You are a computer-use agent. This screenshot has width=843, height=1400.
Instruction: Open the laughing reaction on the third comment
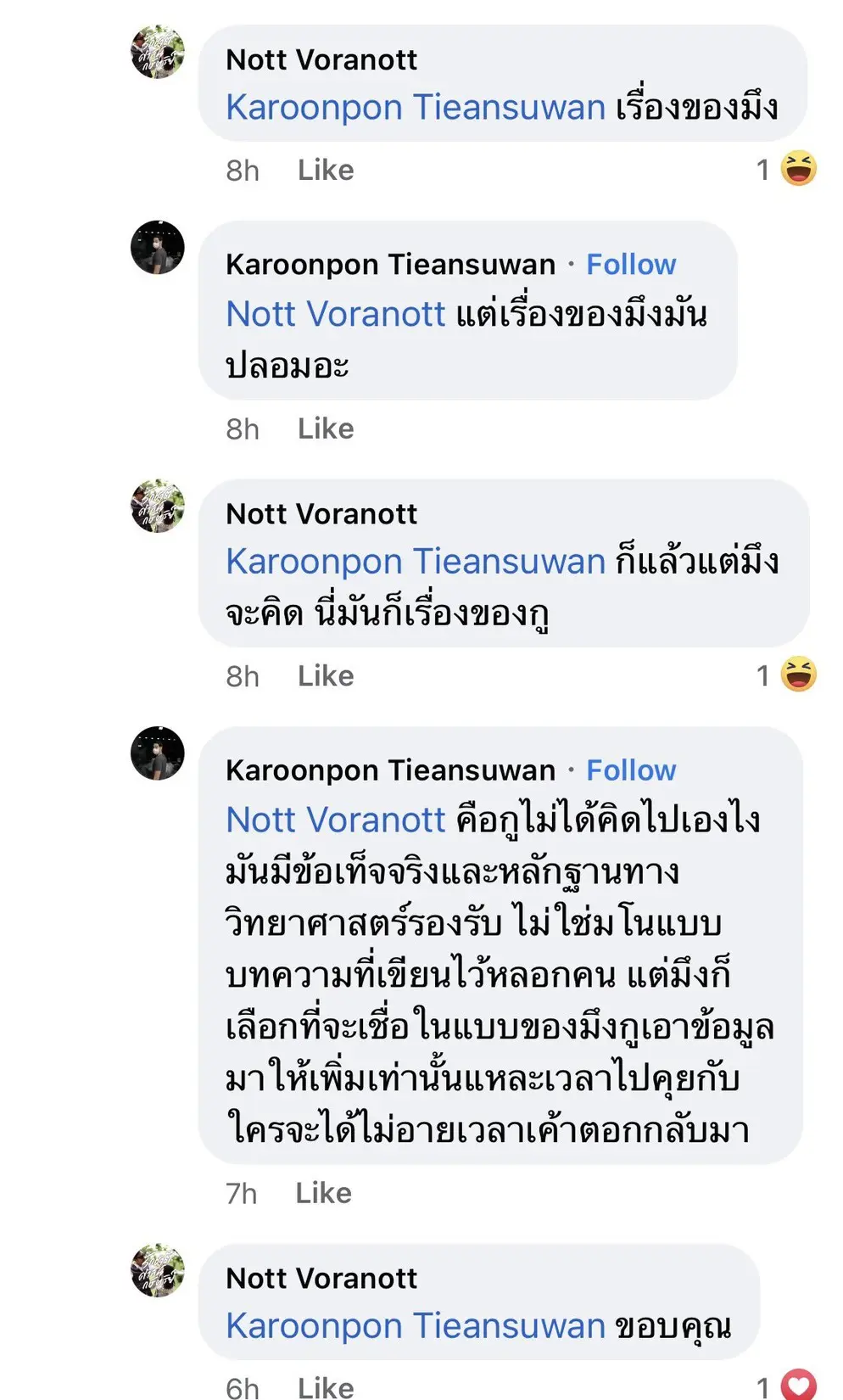(797, 675)
